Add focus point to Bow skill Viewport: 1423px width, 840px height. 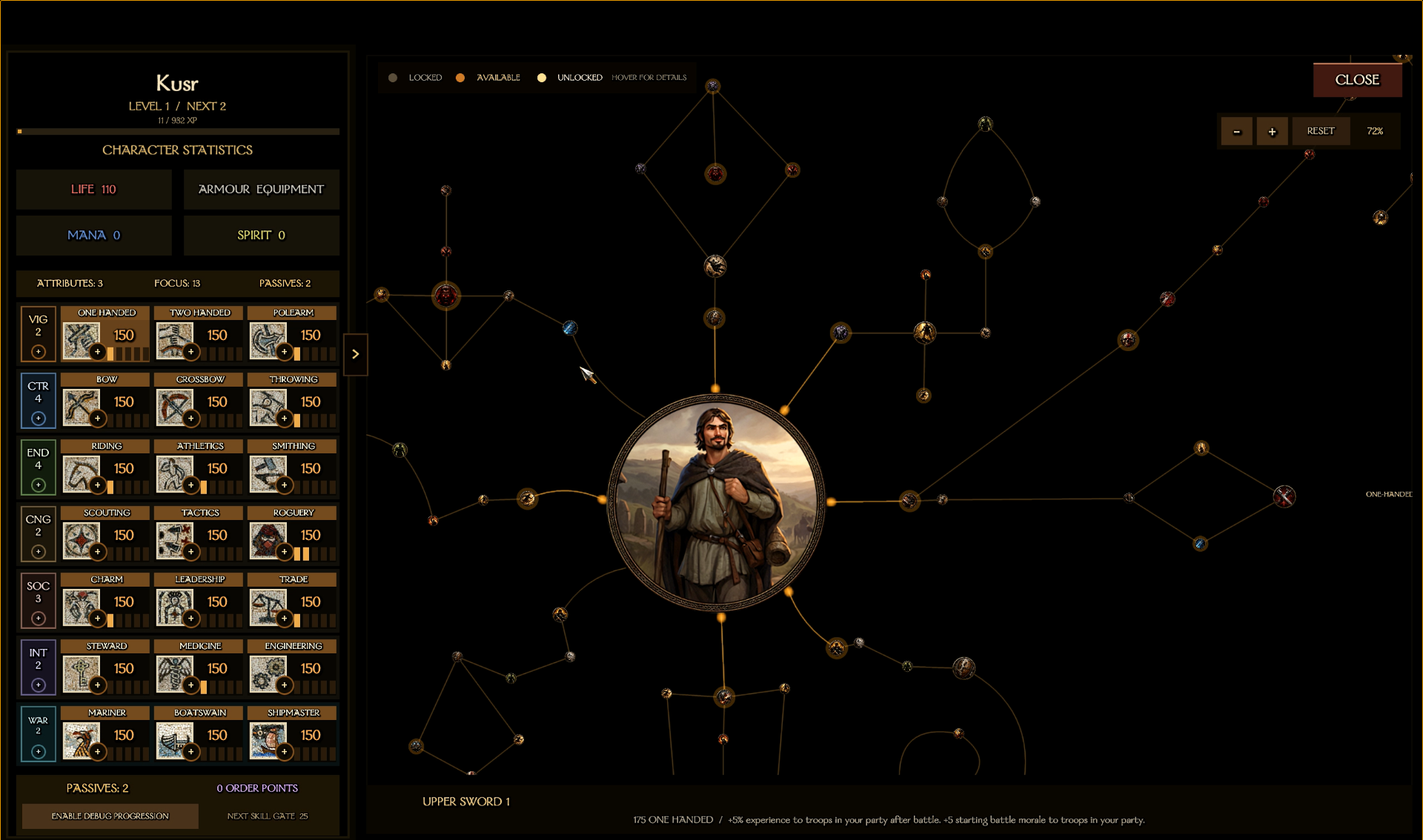pos(98,419)
